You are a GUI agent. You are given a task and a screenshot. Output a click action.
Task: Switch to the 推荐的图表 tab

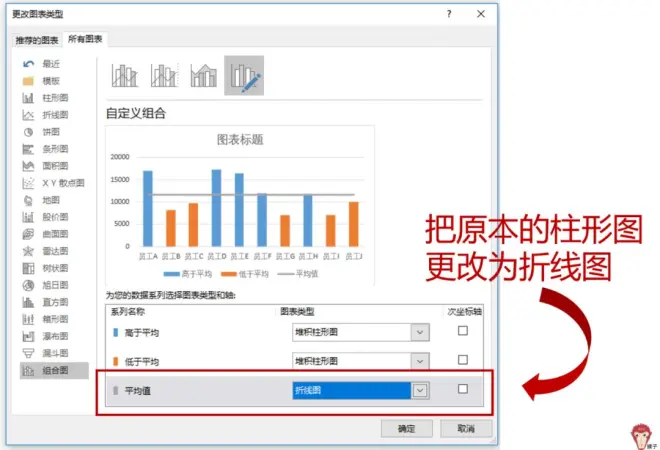37,40
